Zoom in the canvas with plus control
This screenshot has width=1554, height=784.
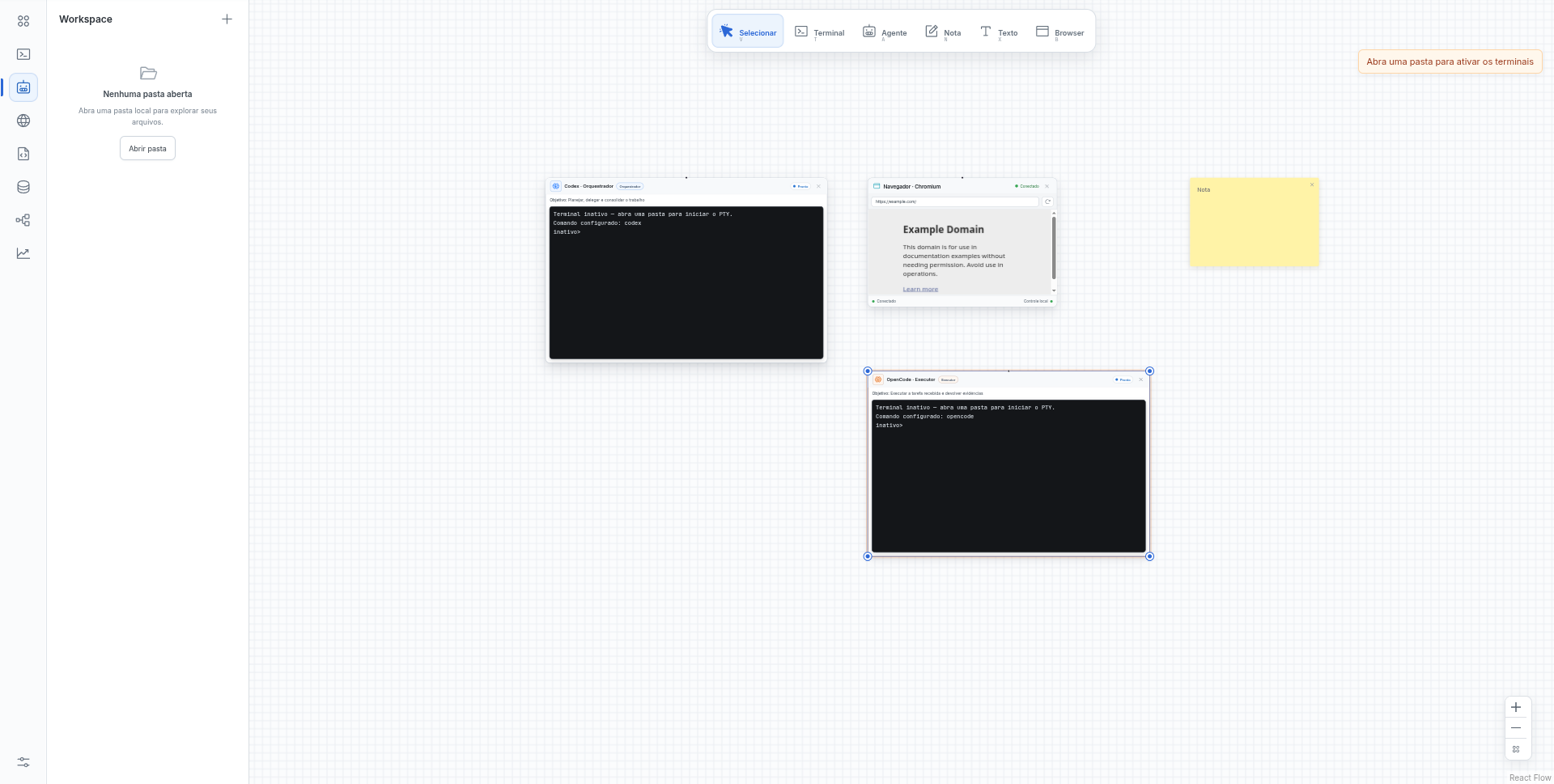[1516, 707]
